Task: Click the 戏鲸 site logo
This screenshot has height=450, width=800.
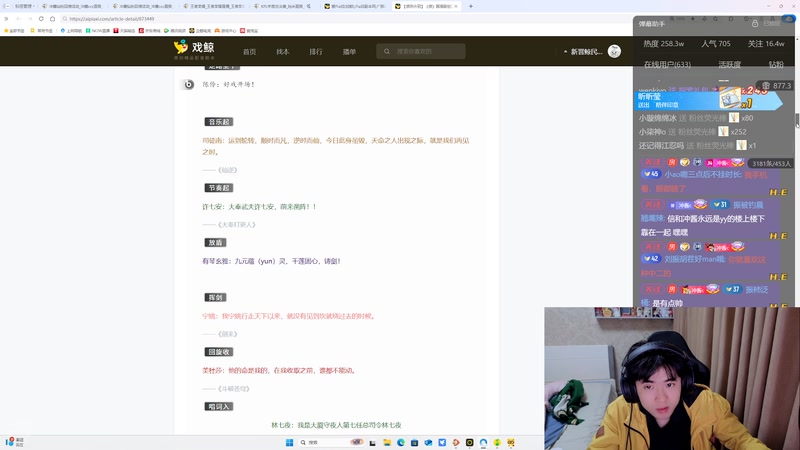Action: (x=194, y=49)
